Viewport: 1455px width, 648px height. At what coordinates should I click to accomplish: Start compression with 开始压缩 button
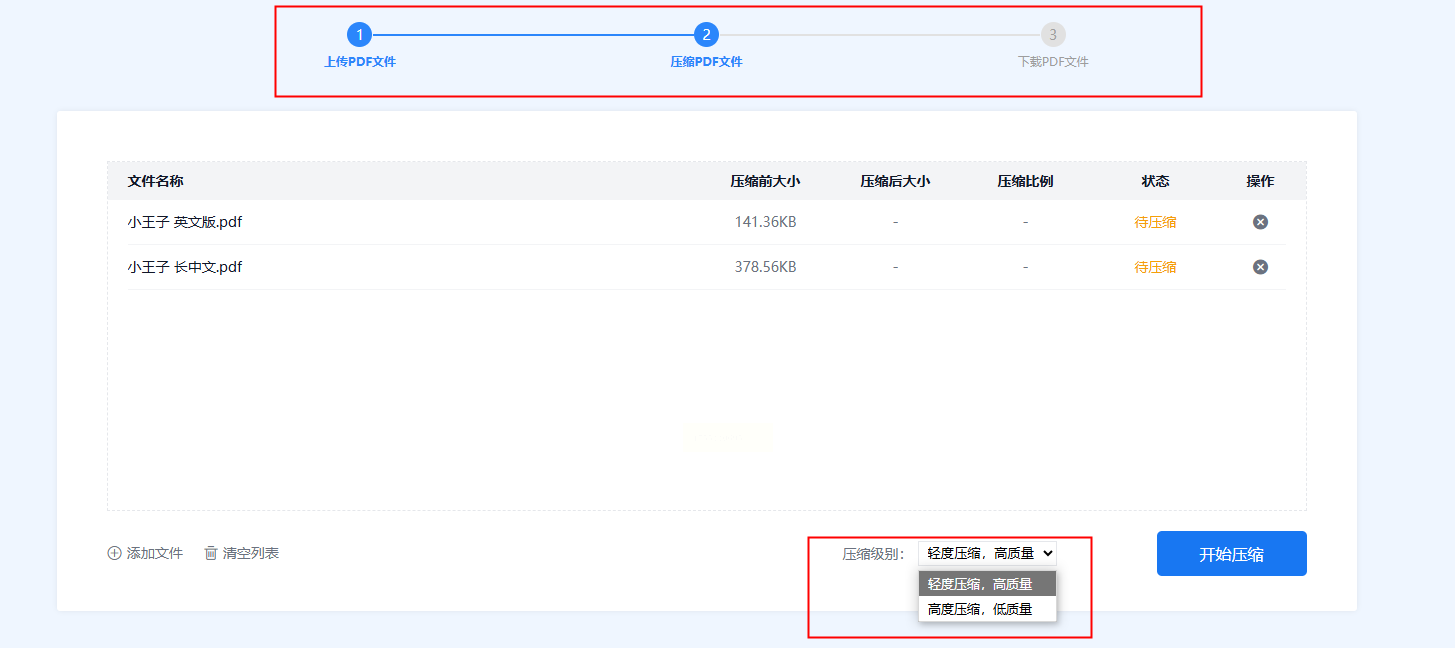[x=1232, y=554]
